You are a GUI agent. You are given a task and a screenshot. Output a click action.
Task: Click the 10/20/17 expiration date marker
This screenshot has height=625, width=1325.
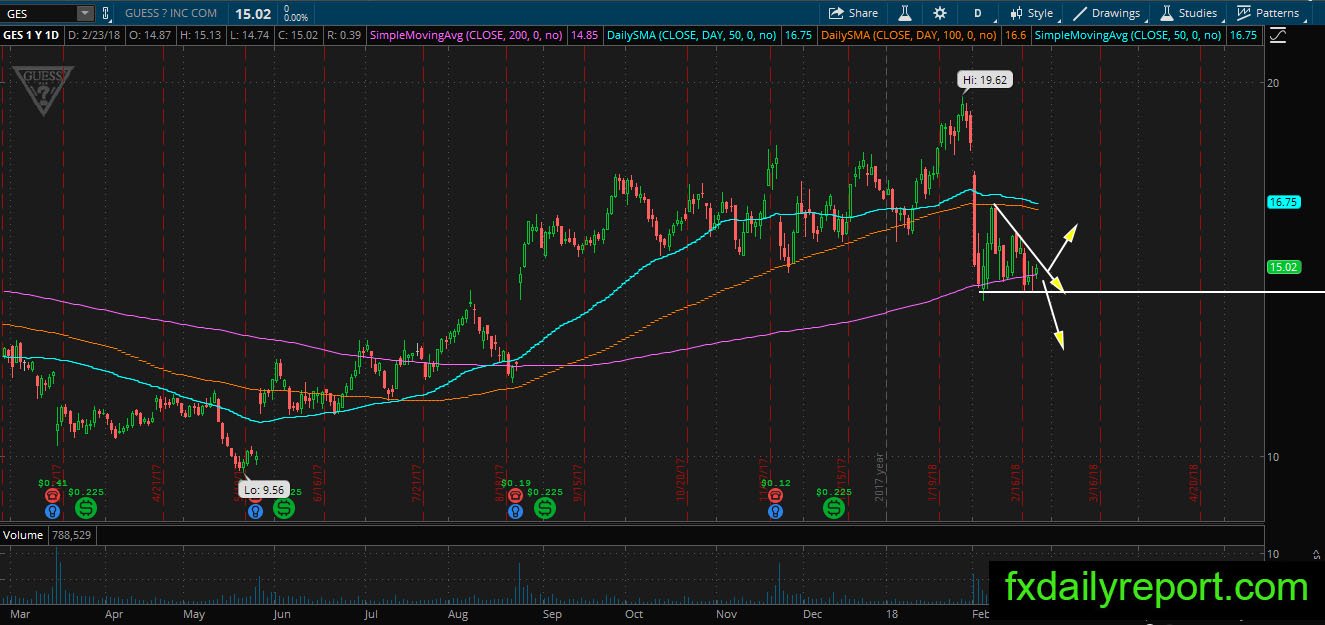tap(680, 481)
